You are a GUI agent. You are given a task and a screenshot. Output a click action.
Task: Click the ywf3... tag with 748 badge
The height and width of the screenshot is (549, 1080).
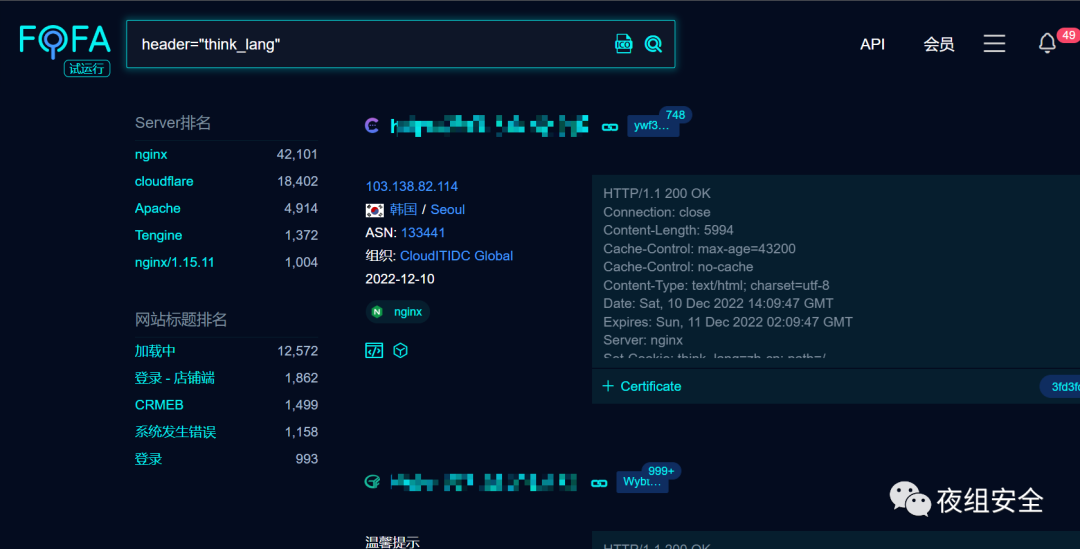click(x=653, y=125)
